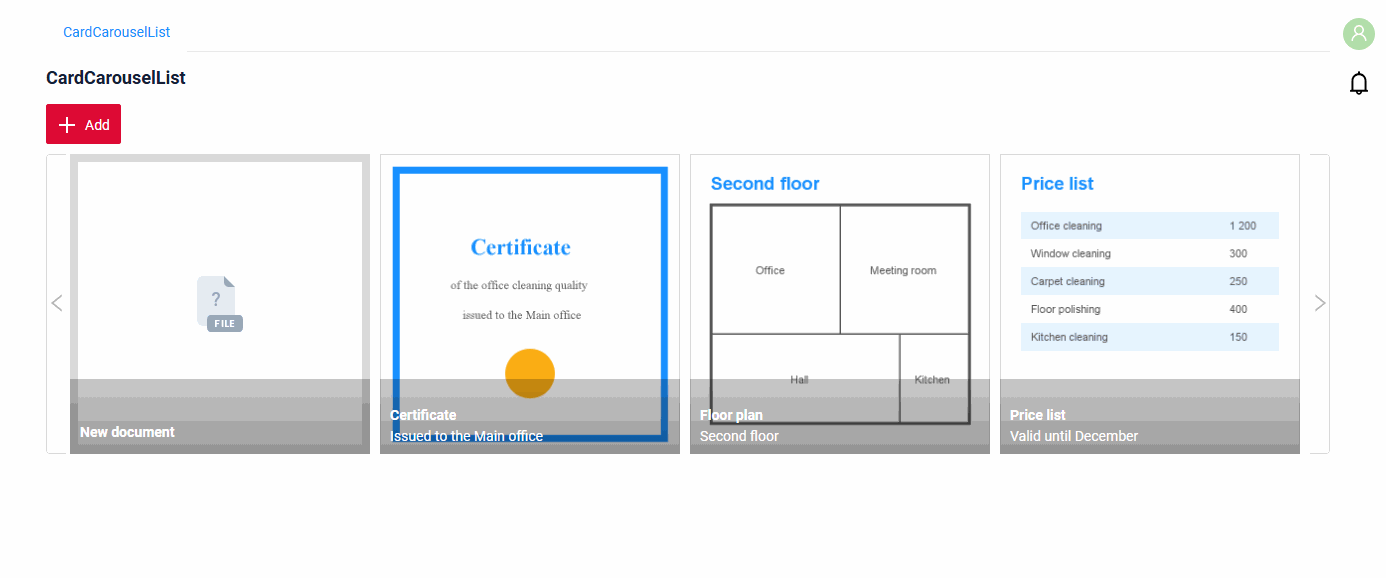Click the 'Second floor' caption under Floor plan

[739, 436]
